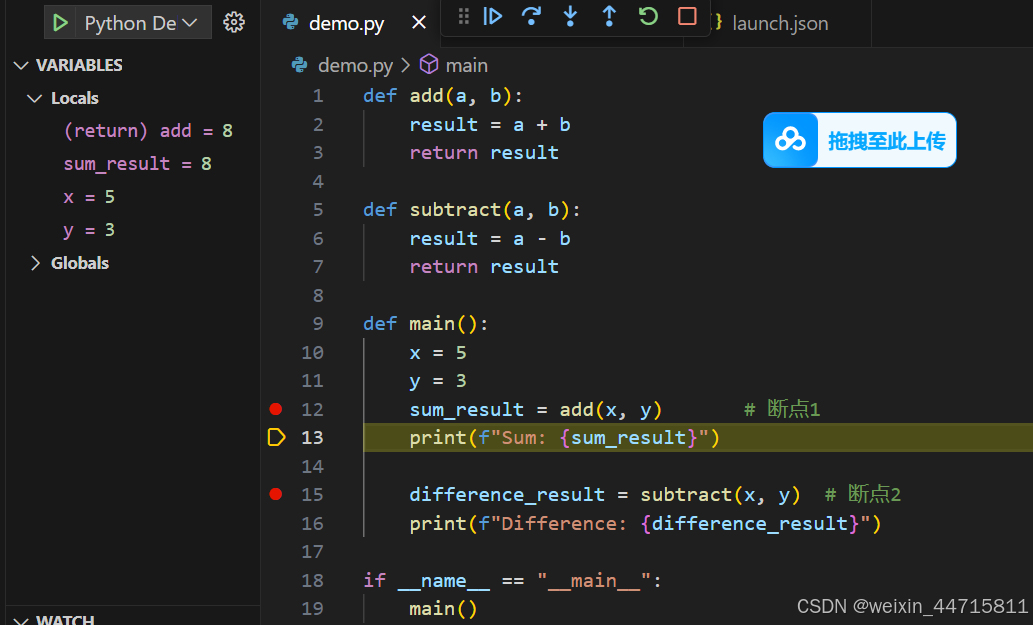Restart the debug session
1033x625 pixels.
coord(648,17)
